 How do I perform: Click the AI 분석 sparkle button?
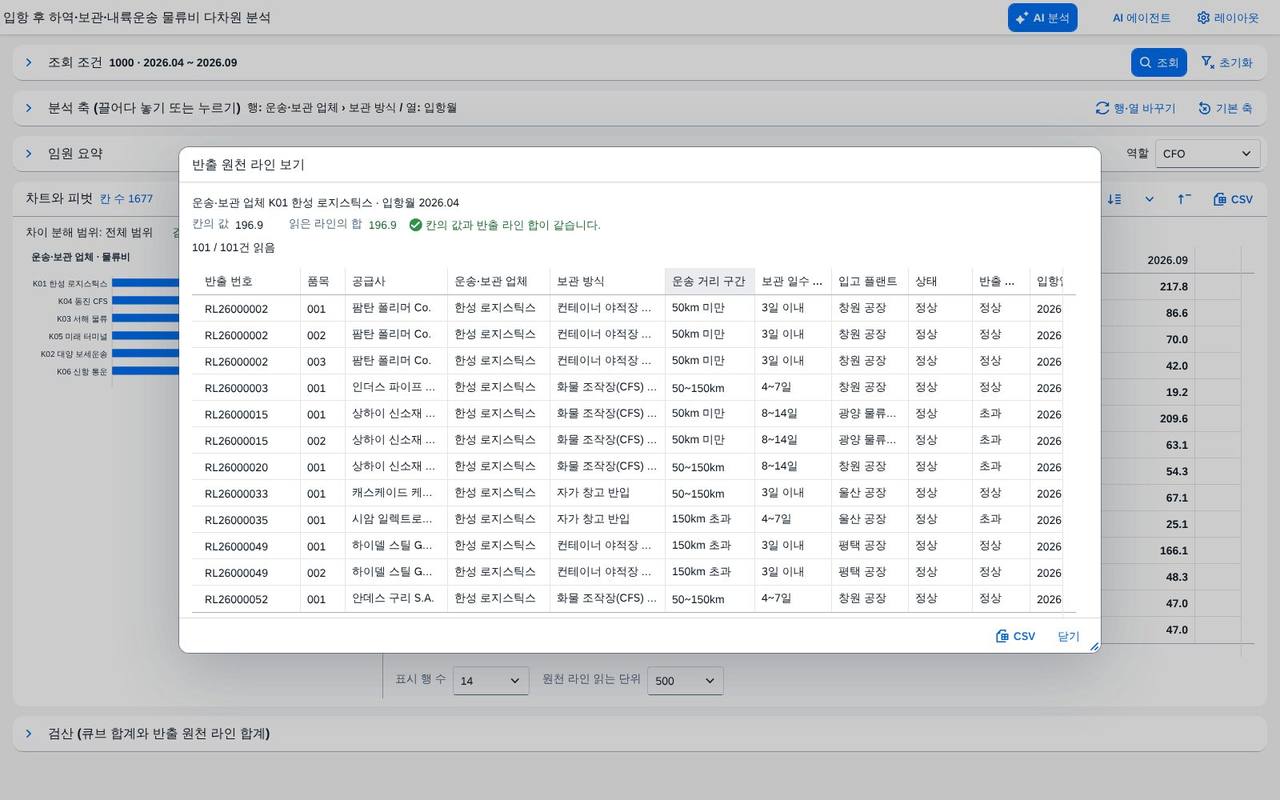[x=1042, y=18]
